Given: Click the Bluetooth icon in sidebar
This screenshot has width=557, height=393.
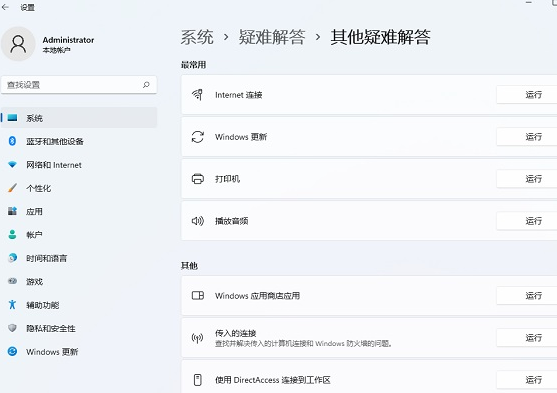Looking at the screenshot, I should click(x=12, y=141).
